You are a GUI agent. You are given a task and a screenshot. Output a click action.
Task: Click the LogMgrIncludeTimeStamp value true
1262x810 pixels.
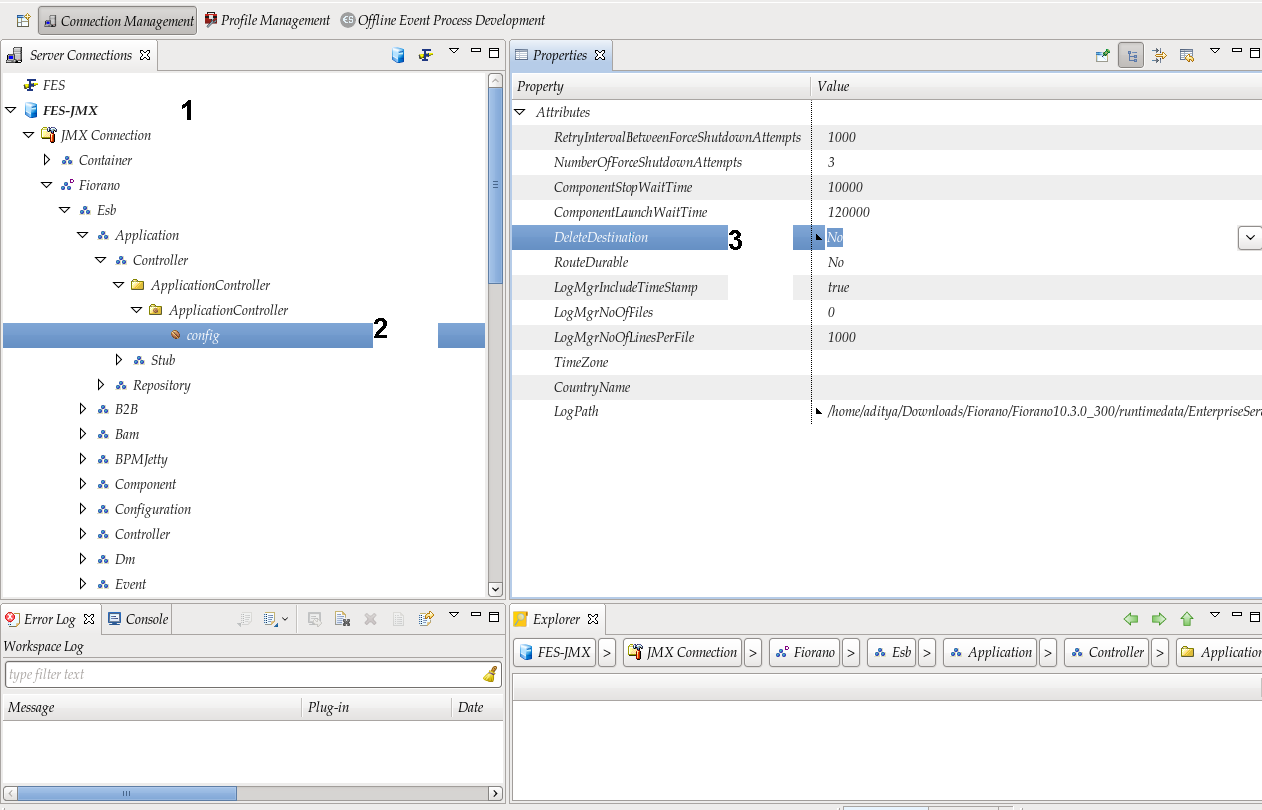point(838,287)
